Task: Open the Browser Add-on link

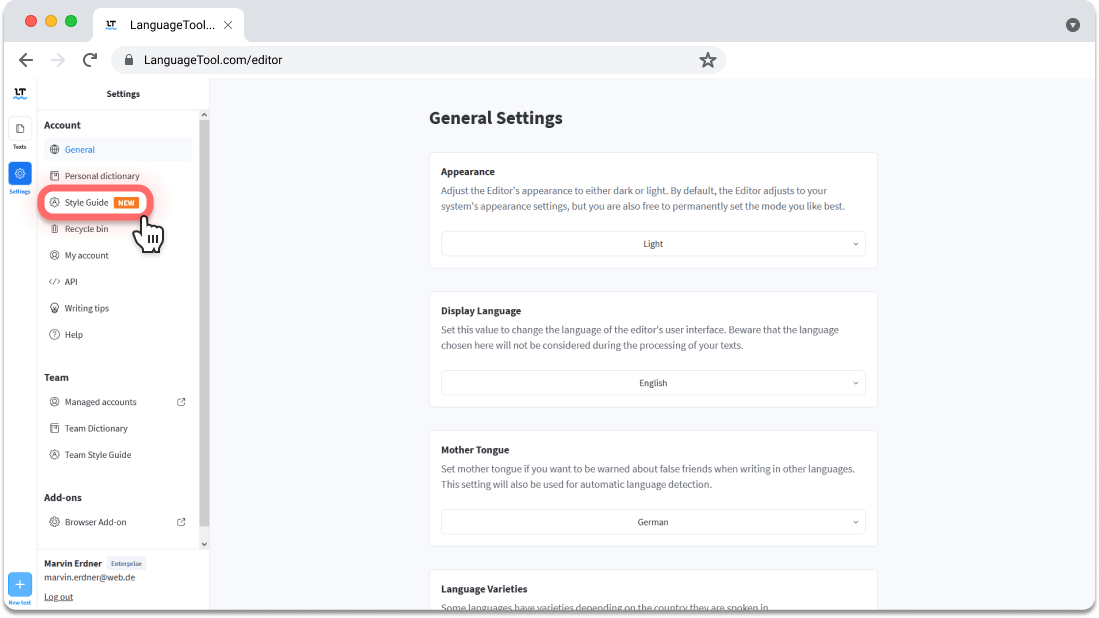Action: point(95,522)
